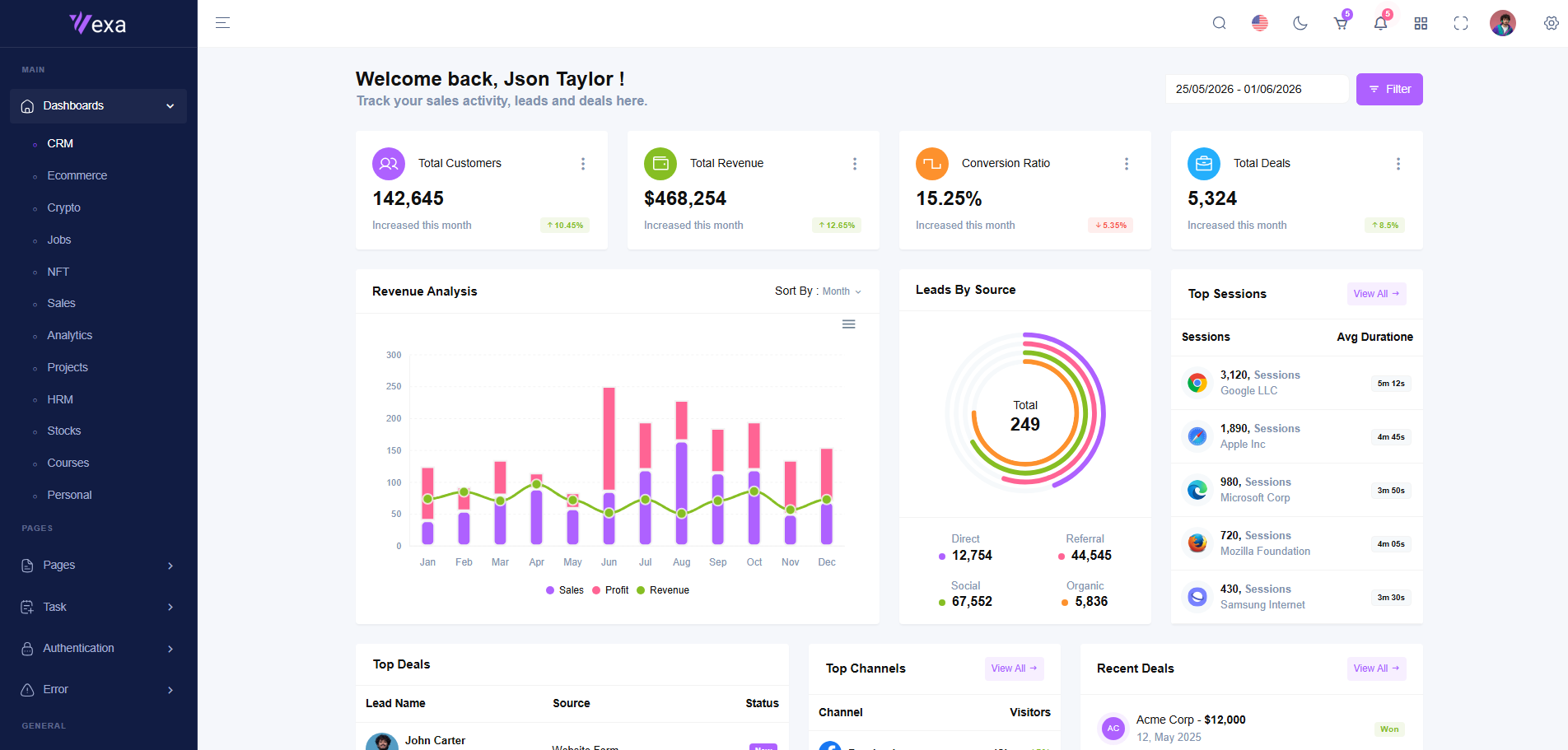Click the Leads By Source donut chart
This screenshot has height=750, width=1568.
pos(1025,412)
